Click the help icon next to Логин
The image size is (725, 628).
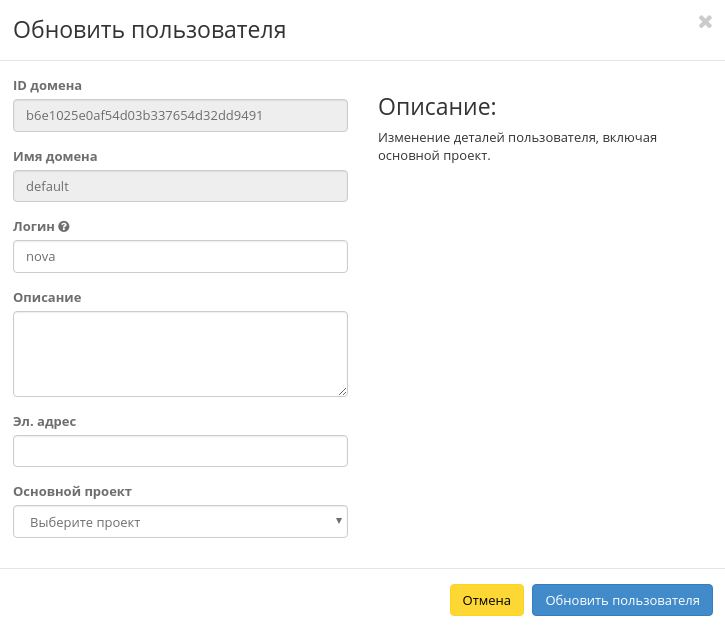pos(64,227)
